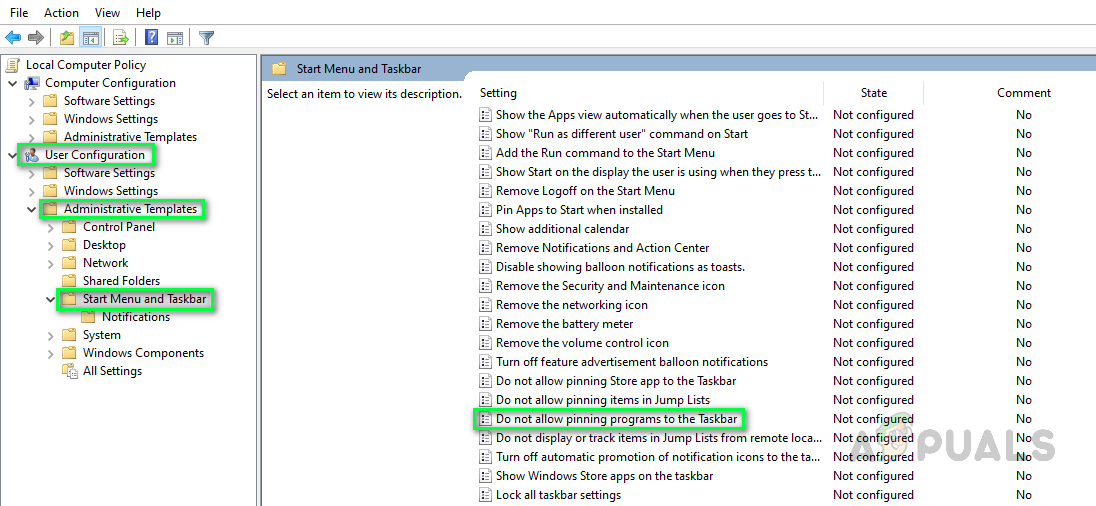Select Do not allow pinning programs to the Taskbar
The height and width of the screenshot is (506, 1096).
tap(615, 419)
